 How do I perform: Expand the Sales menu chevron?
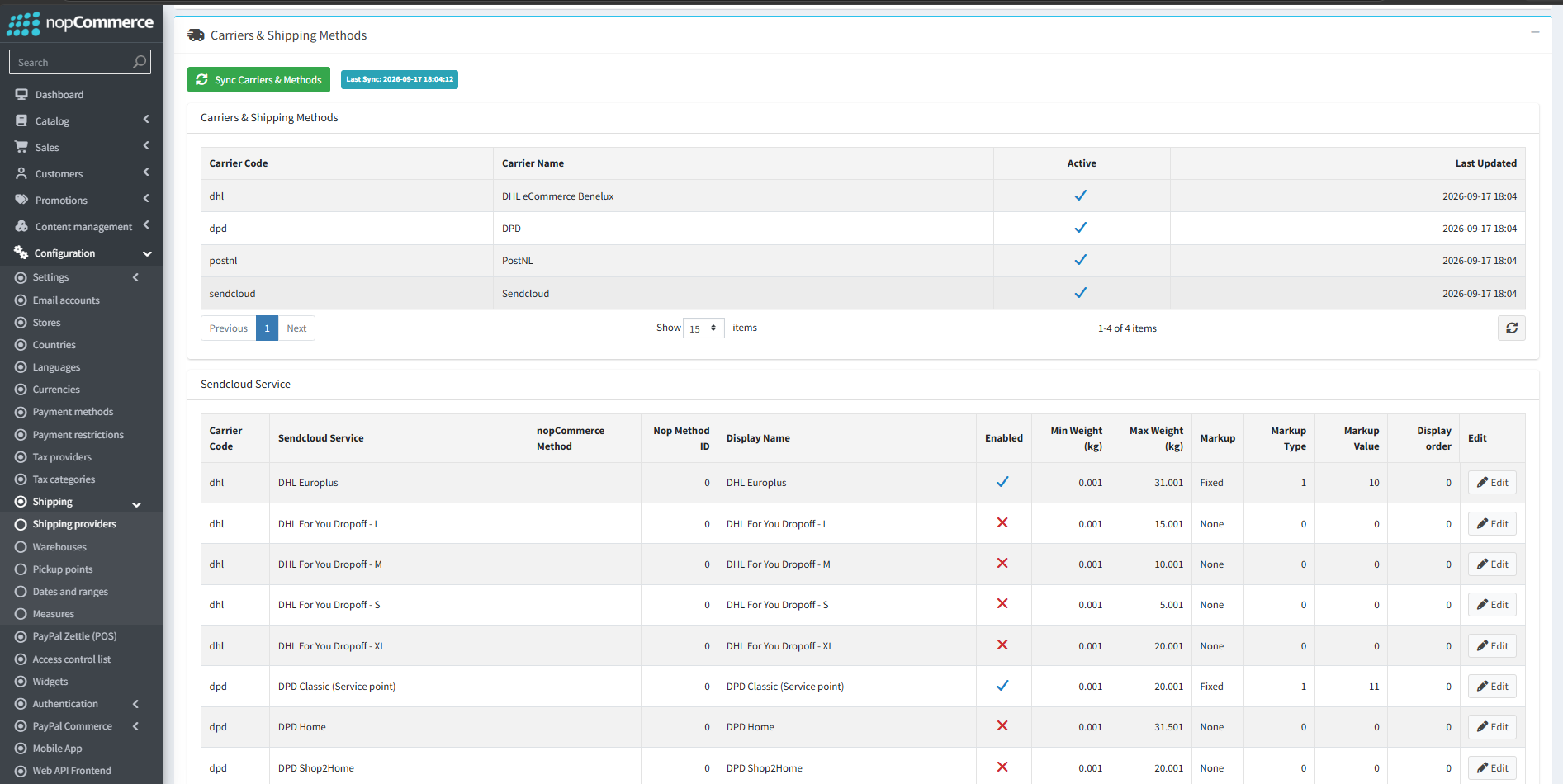[x=146, y=146]
